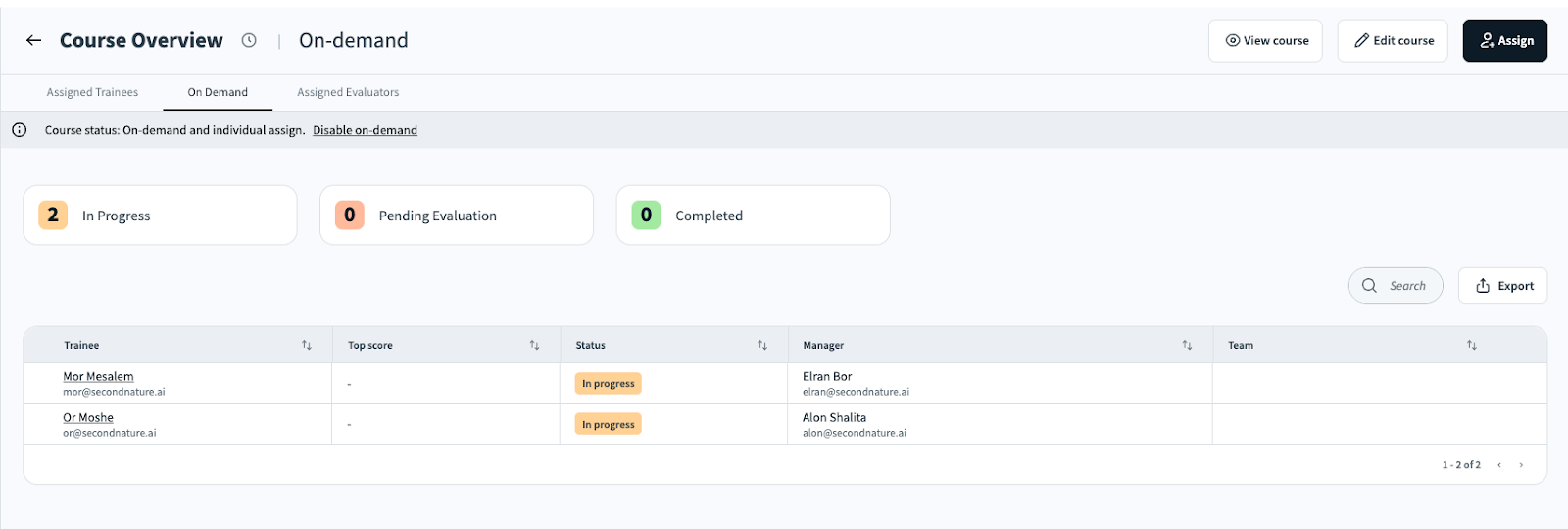Select the On Demand tab
The width and height of the screenshot is (1568, 529).
click(x=218, y=92)
